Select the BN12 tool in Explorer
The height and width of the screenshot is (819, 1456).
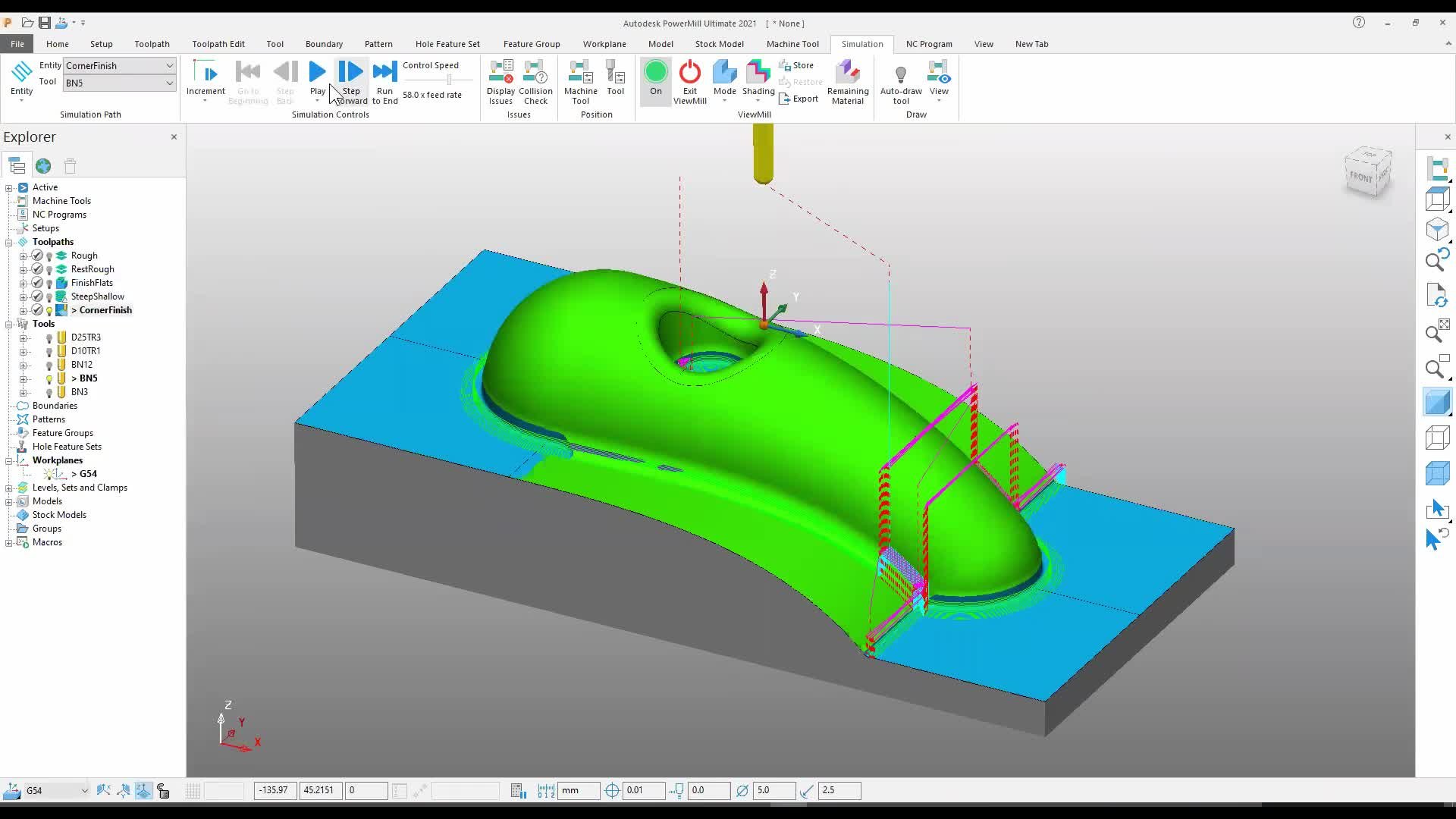81,365
